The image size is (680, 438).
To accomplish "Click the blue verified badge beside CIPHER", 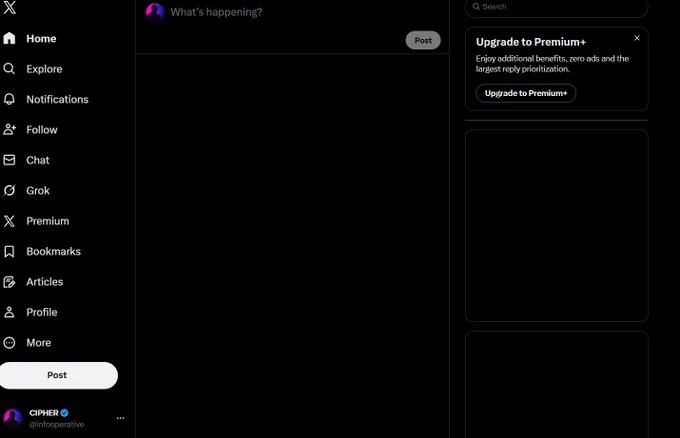I will (65, 413).
